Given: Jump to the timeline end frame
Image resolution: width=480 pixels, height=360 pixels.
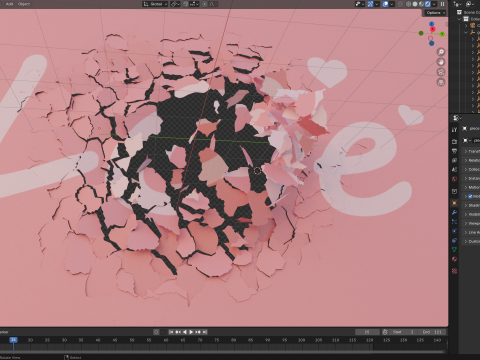Looking at the screenshot, I should coord(205,332).
